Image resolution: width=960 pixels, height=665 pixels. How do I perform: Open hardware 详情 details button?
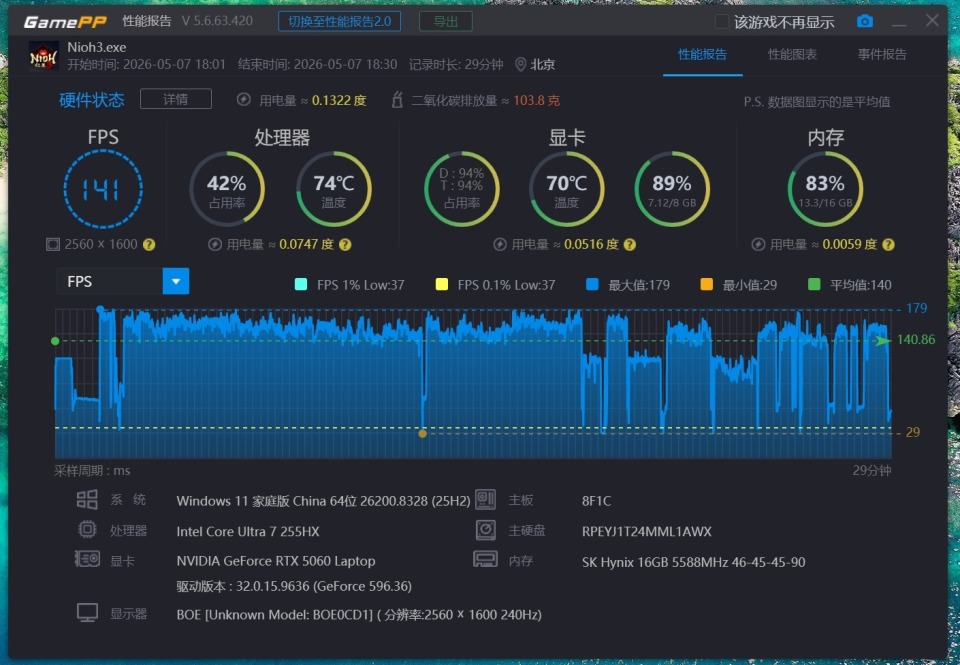176,99
